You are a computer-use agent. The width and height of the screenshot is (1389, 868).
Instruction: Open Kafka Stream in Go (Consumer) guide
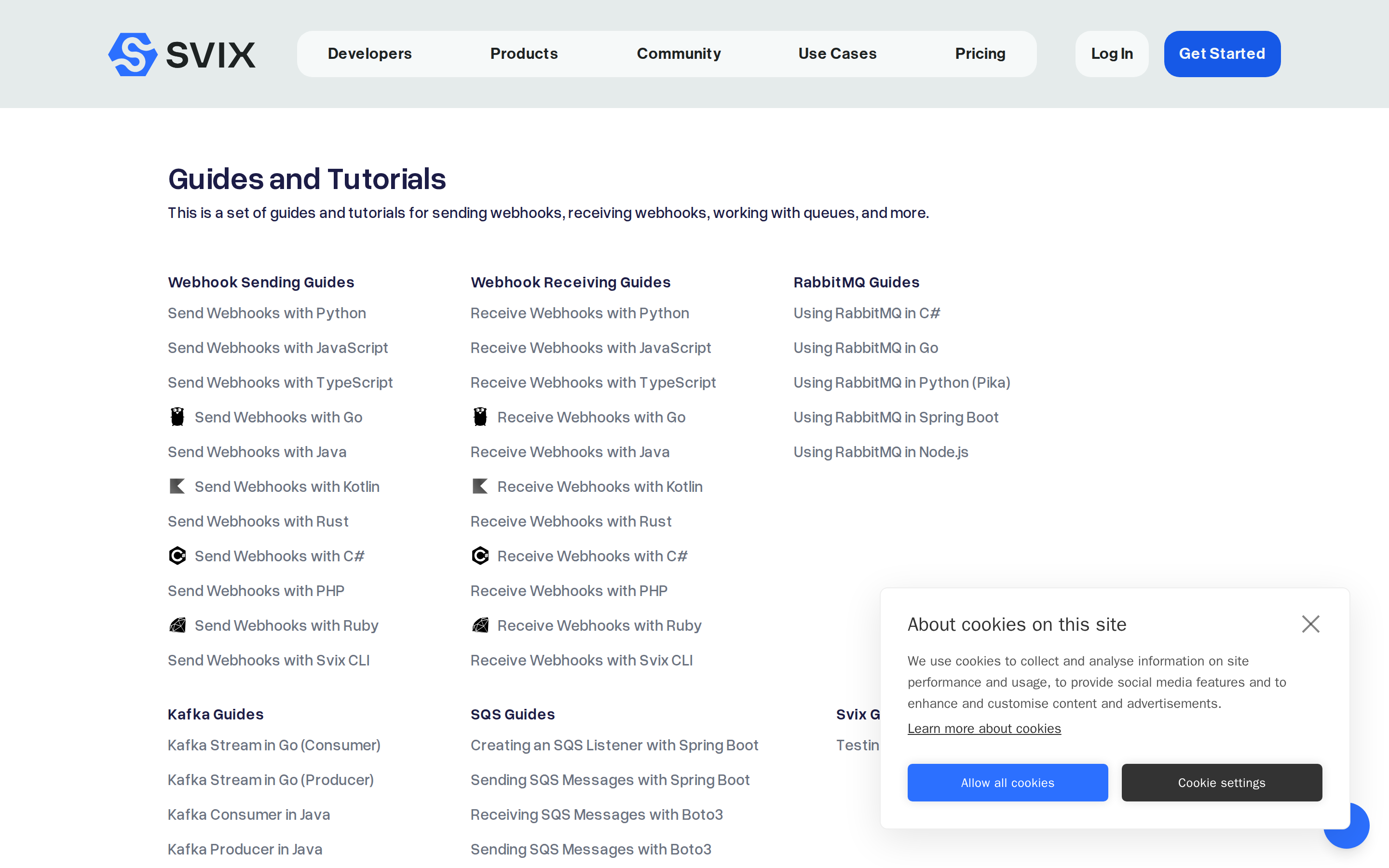(274, 745)
